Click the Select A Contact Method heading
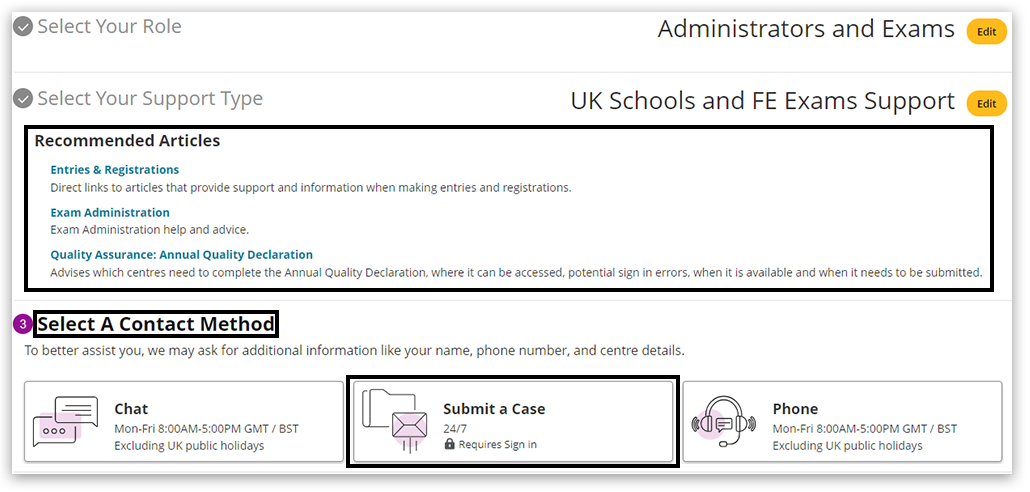The height and width of the screenshot is (492, 1030). (x=156, y=325)
